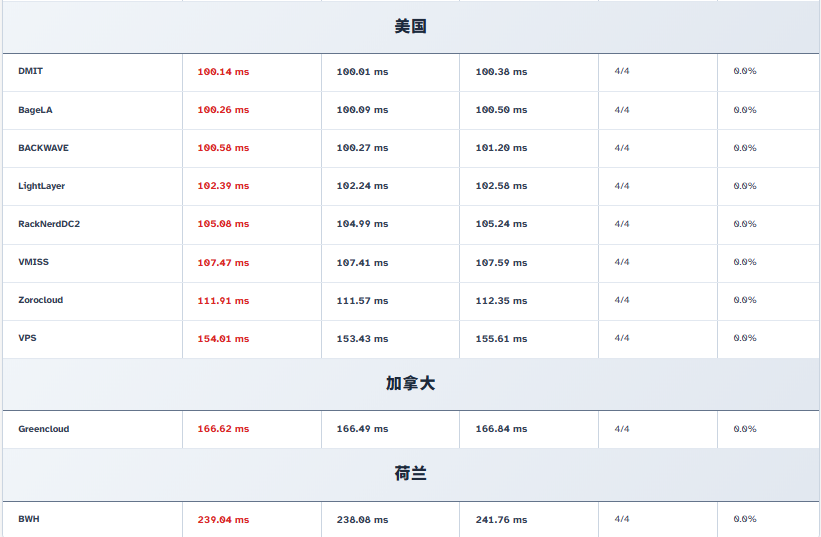The width and height of the screenshot is (821, 537).
Task: Select the VMISS row label
Action: point(33,261)
